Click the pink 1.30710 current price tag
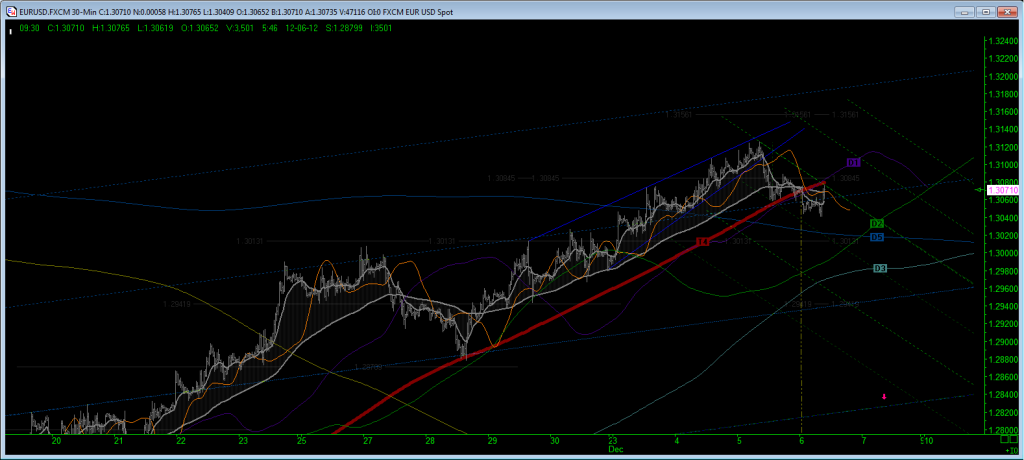Viewport: 1024px width, 460px height. (1002, 189)
